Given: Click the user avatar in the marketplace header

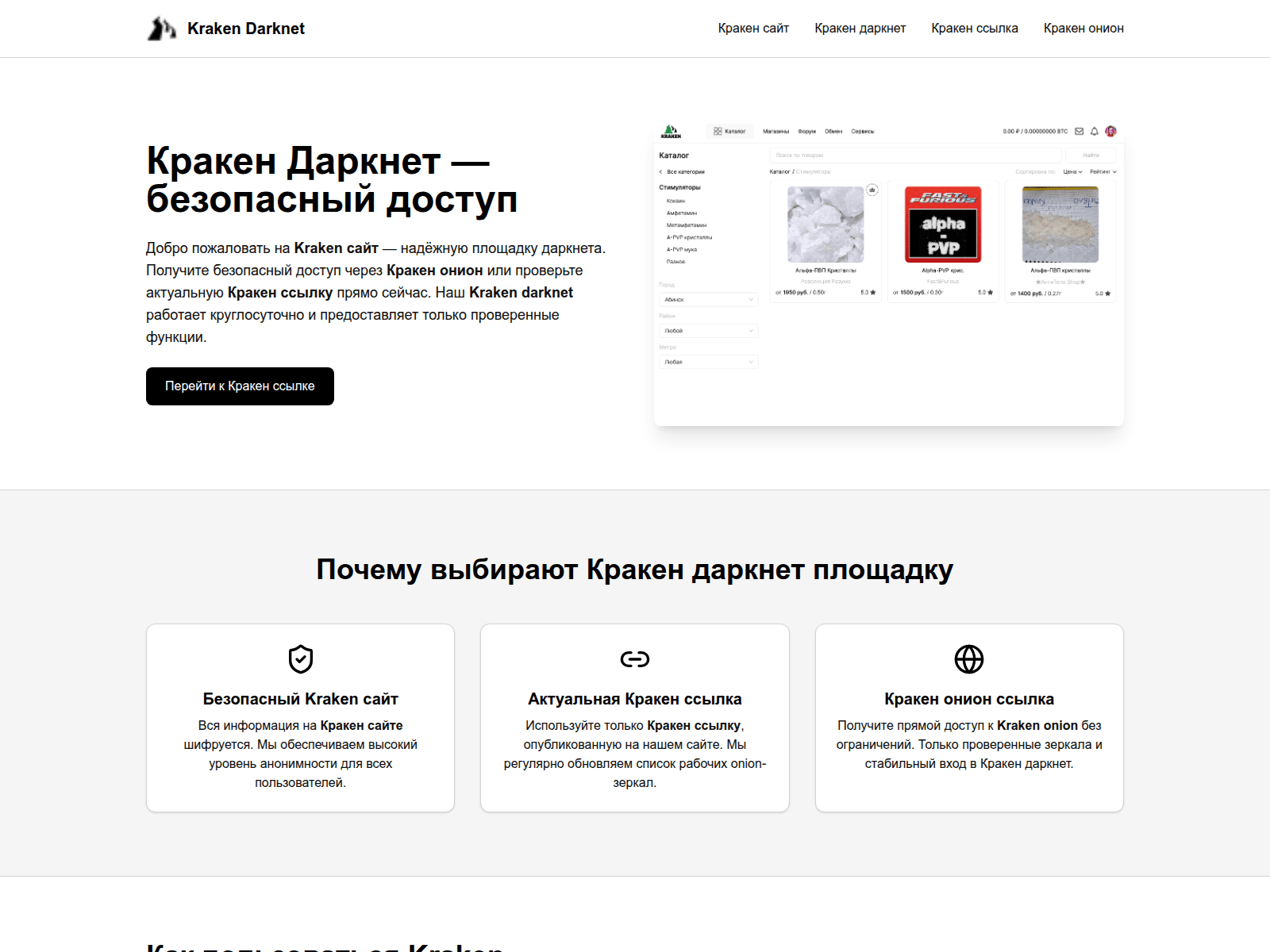Looking at the screenshot, I should [1110, 132].
